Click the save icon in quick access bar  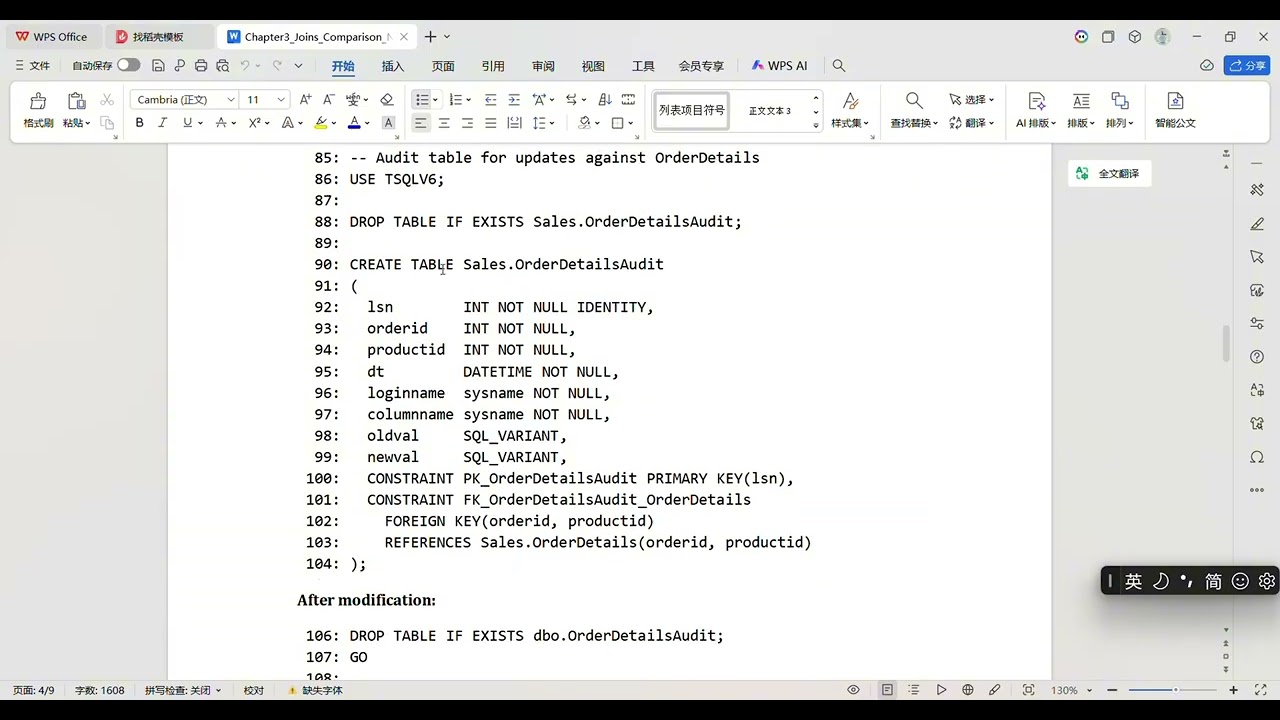[158, 66]
